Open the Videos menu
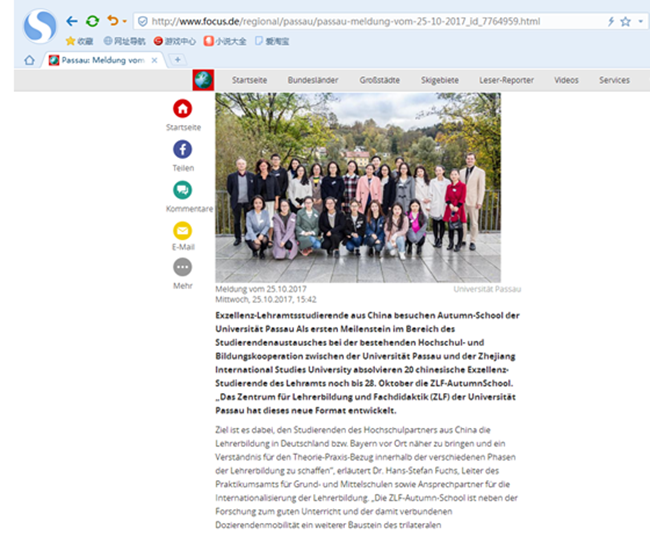Viewport: 650px width, 536px height. tap(566, 80)
